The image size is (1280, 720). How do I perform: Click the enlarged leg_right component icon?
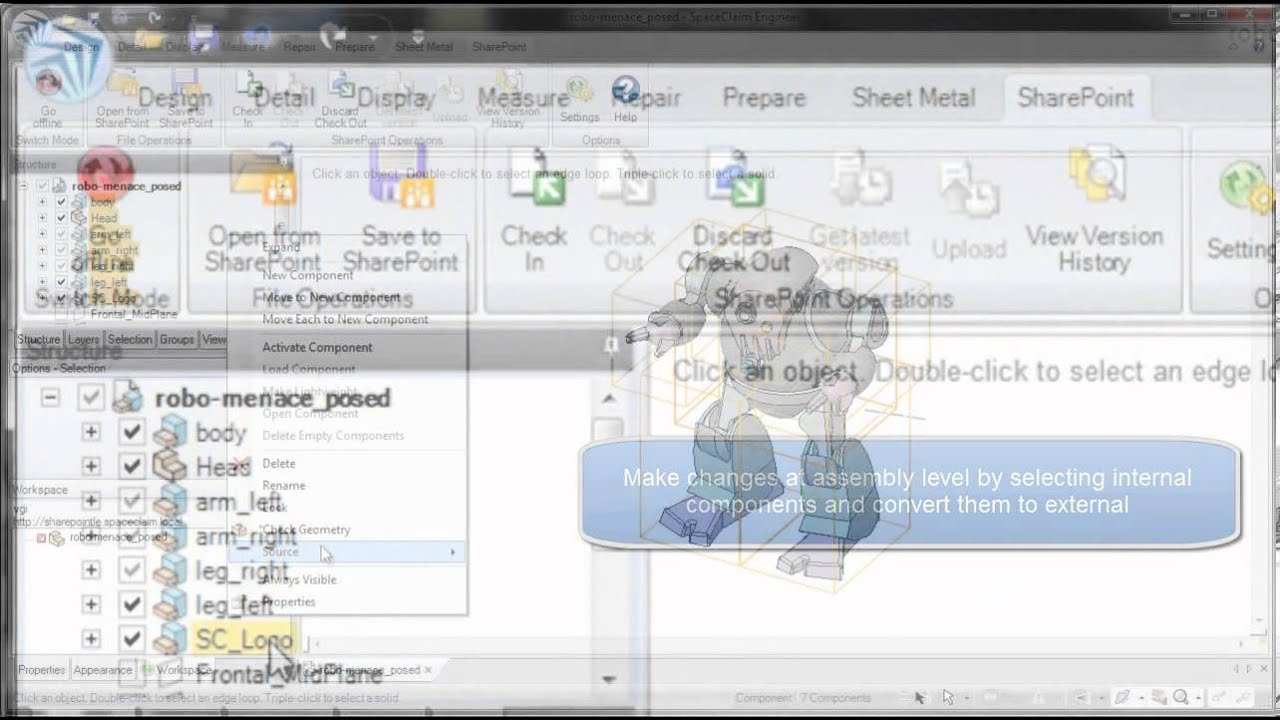click(x=169, y=571)
